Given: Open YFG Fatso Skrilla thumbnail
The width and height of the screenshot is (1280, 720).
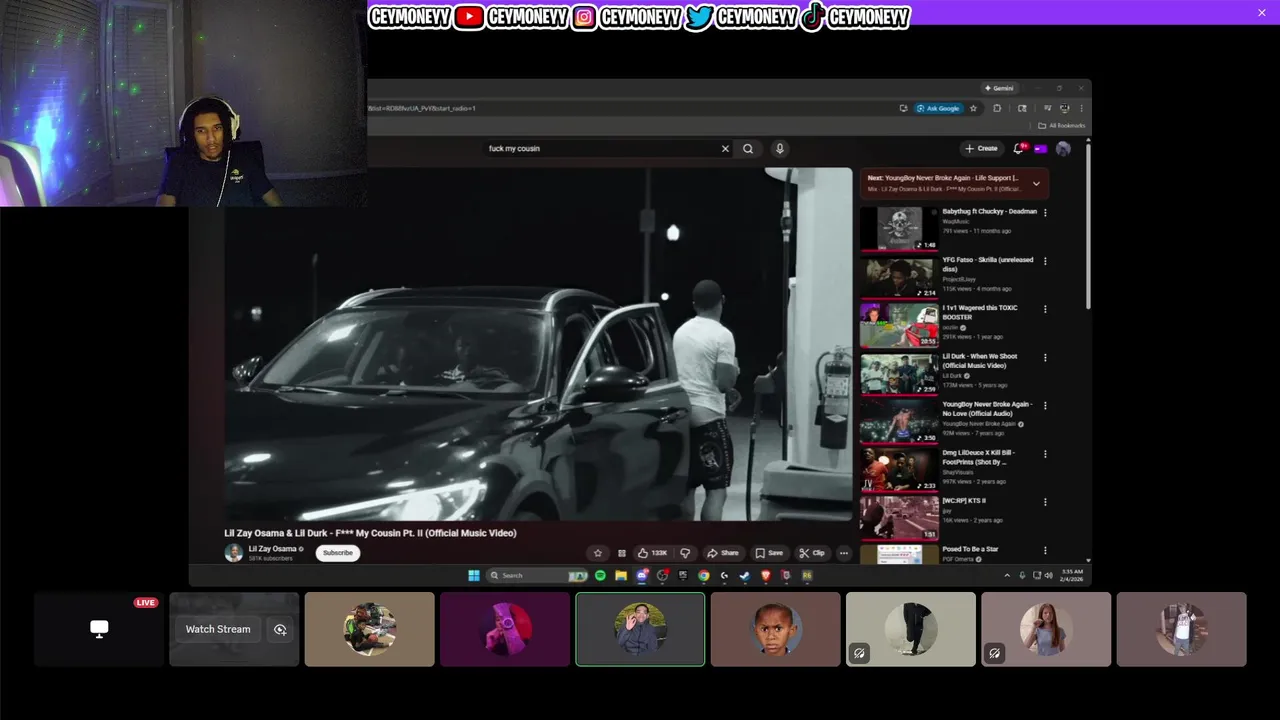Looking at the screenshot, I should (899, 277).
